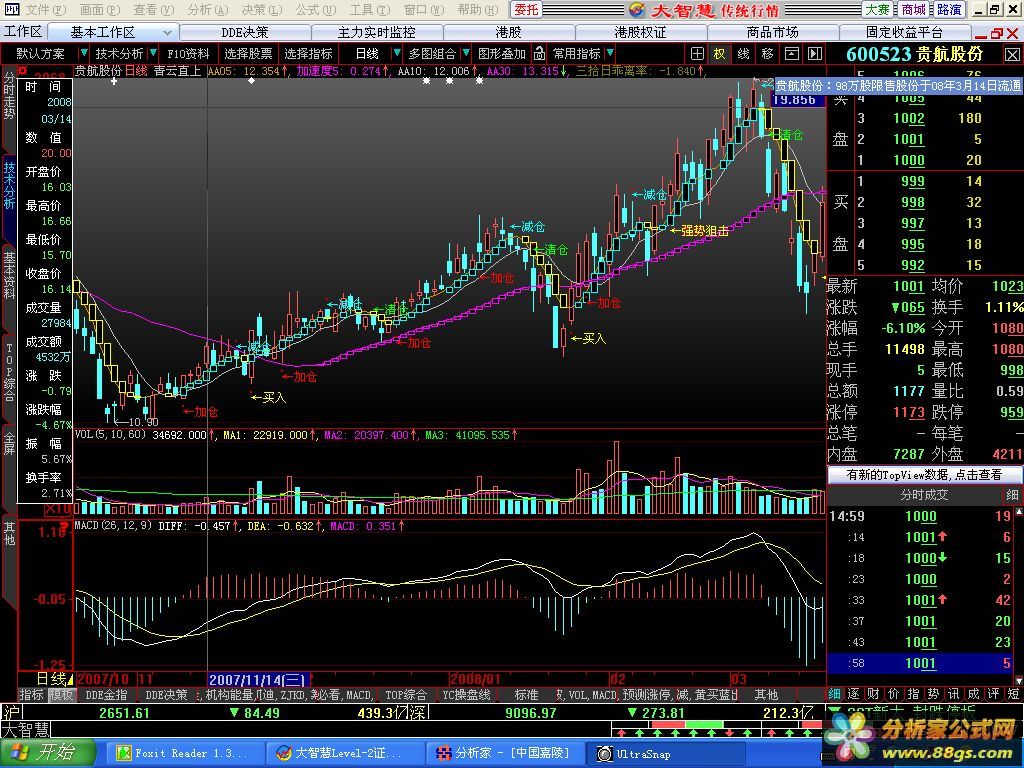The width and height of the screenshot is (1024, 768).
Task: Toggle the 权 adjustment icon
Action: [x=719, y=54]
